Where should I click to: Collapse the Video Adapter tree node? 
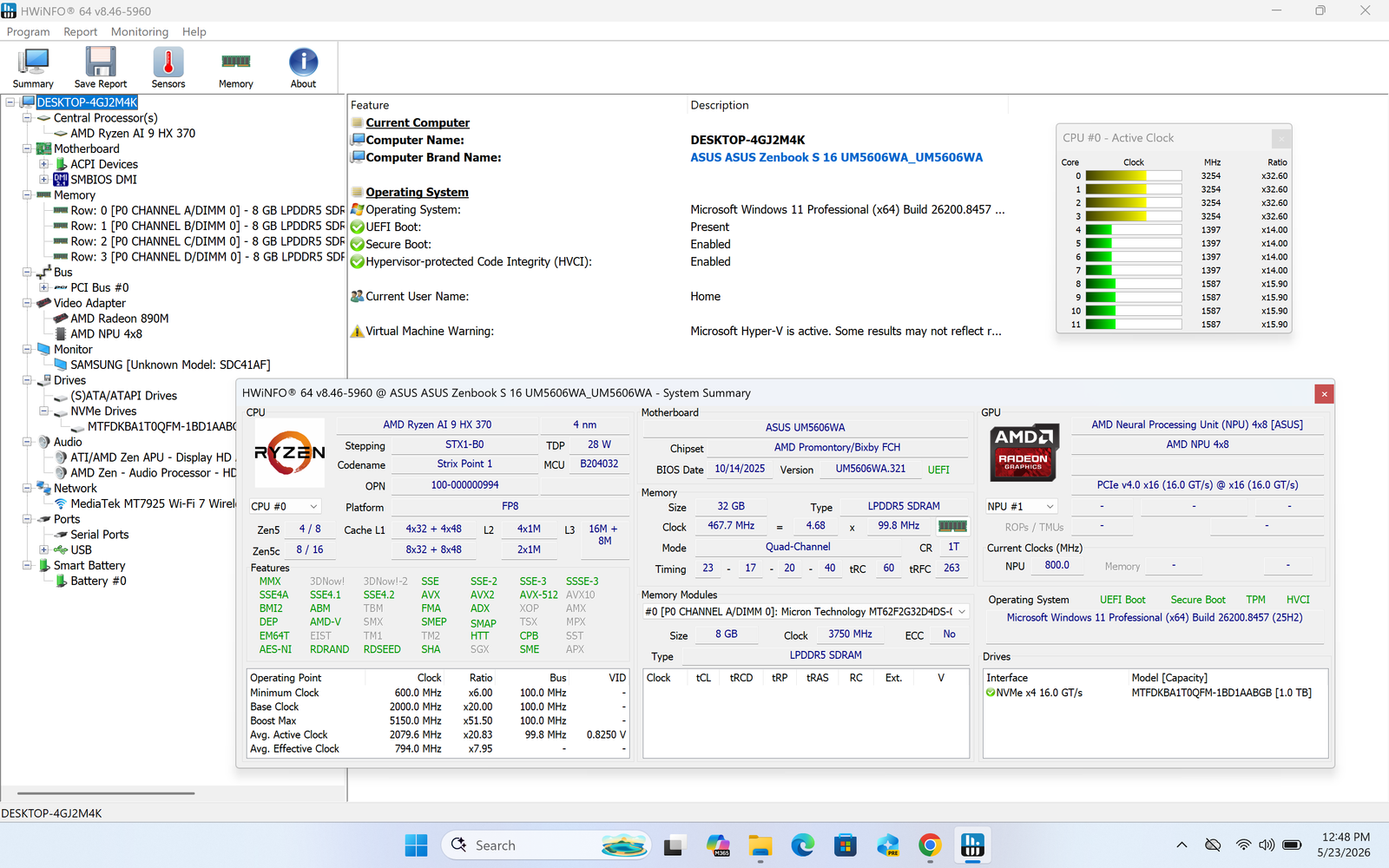(27, 303)
